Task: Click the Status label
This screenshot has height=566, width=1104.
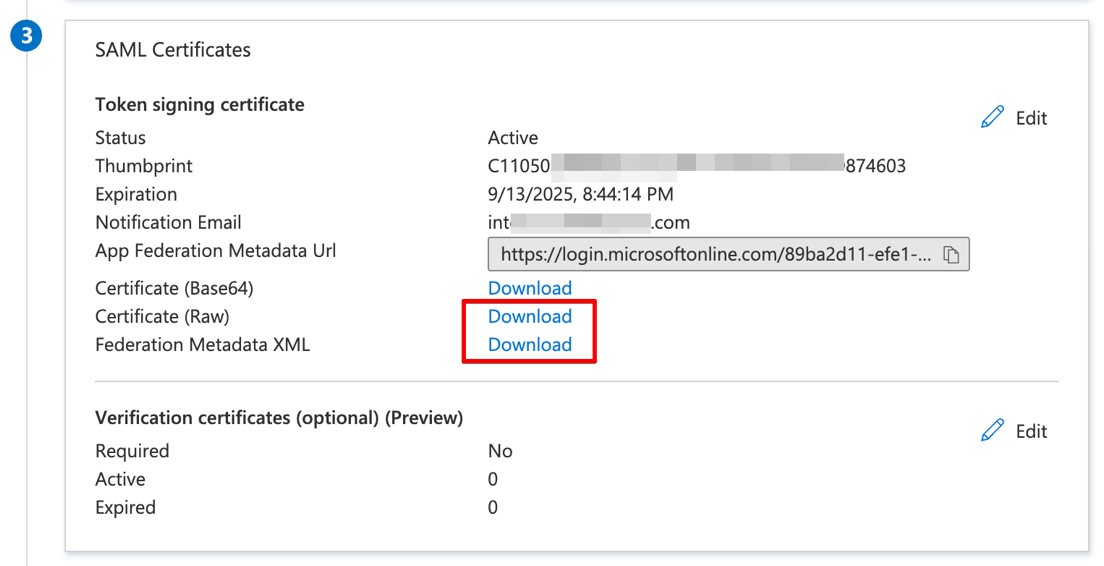Action: pyautogui.click(x=120, y=137)
